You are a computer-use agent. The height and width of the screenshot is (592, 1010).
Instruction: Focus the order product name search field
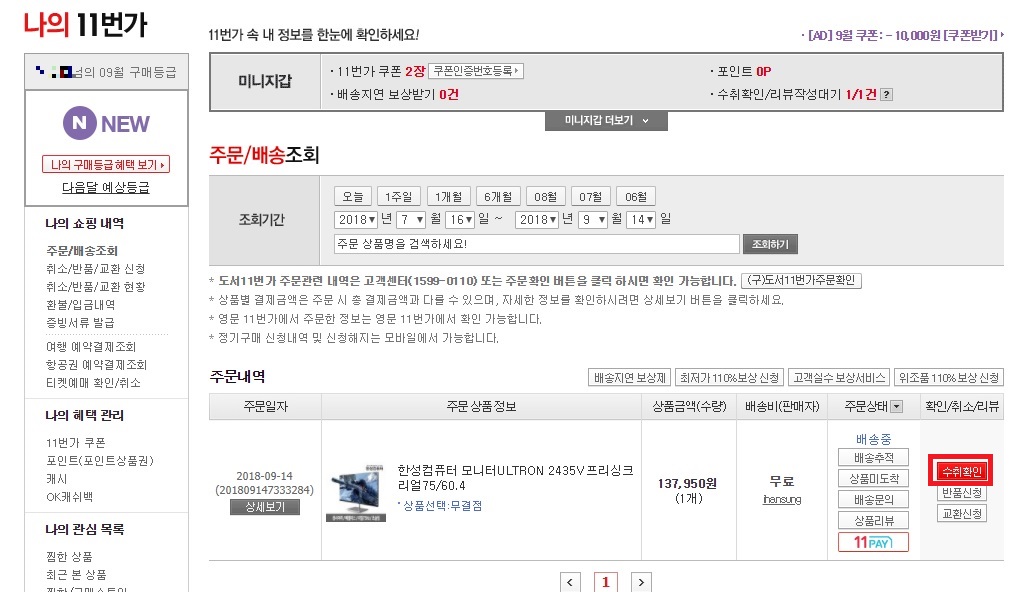coord(537,244)
